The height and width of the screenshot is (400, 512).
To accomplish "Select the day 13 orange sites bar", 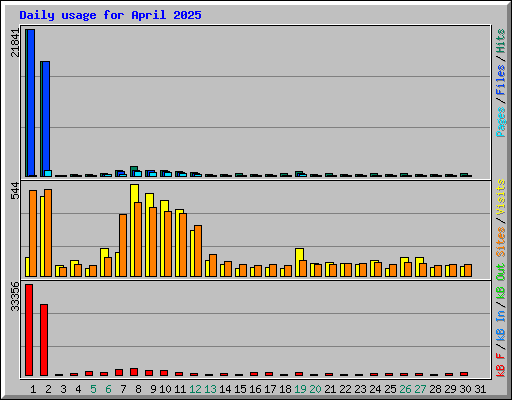I will [213, 265].
